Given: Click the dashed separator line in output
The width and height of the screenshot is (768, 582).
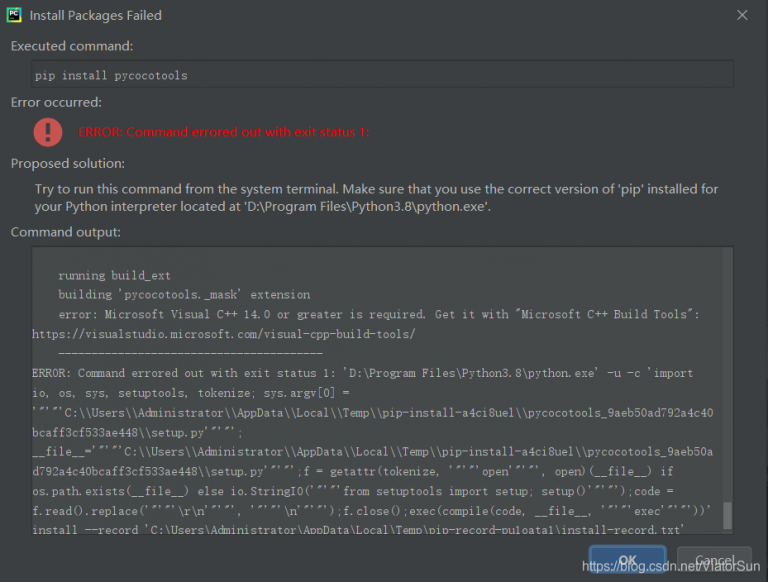Looking at the screenshot, I should click(190, 353).
